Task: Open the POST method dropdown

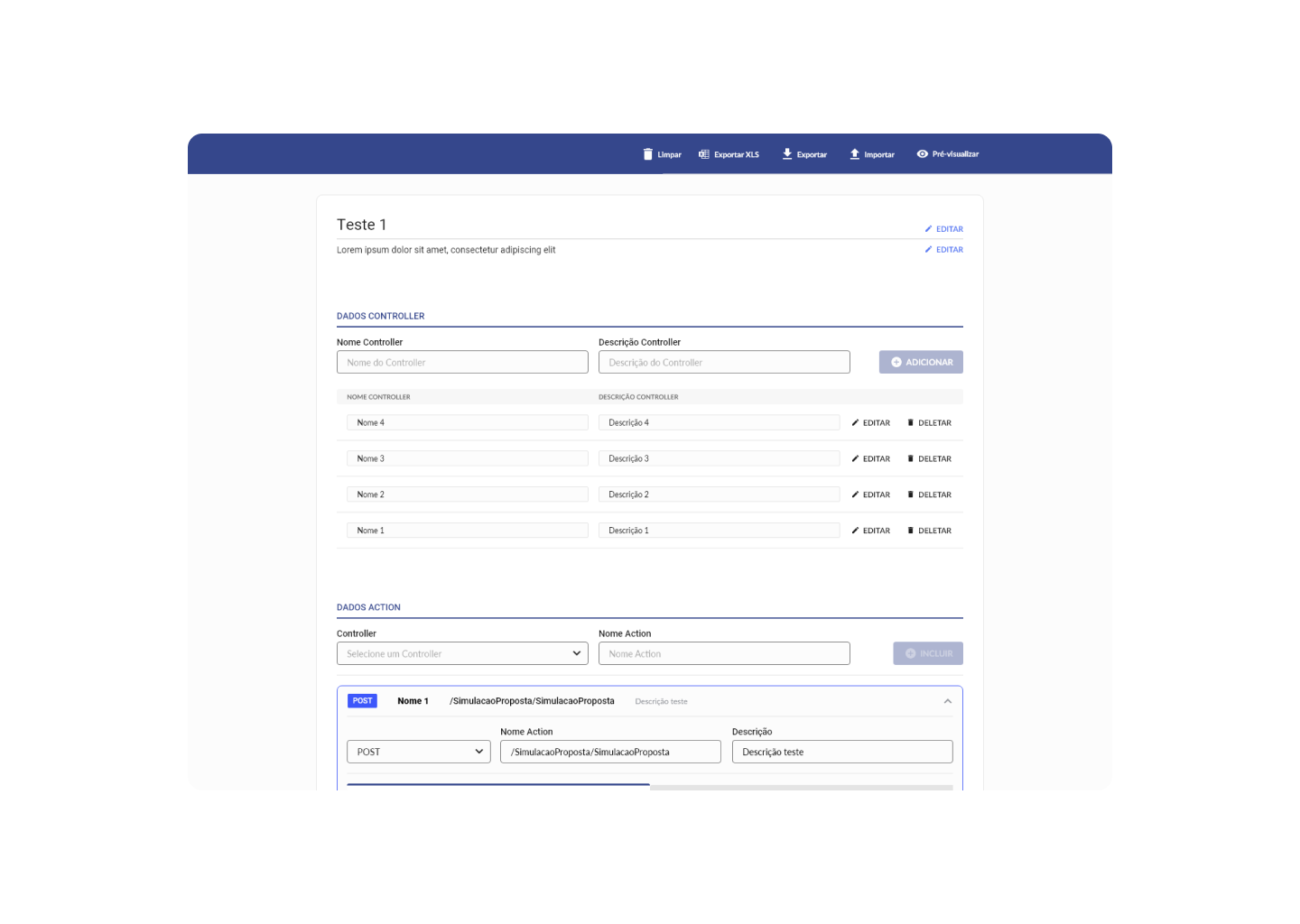Action: tap(419, 753)
